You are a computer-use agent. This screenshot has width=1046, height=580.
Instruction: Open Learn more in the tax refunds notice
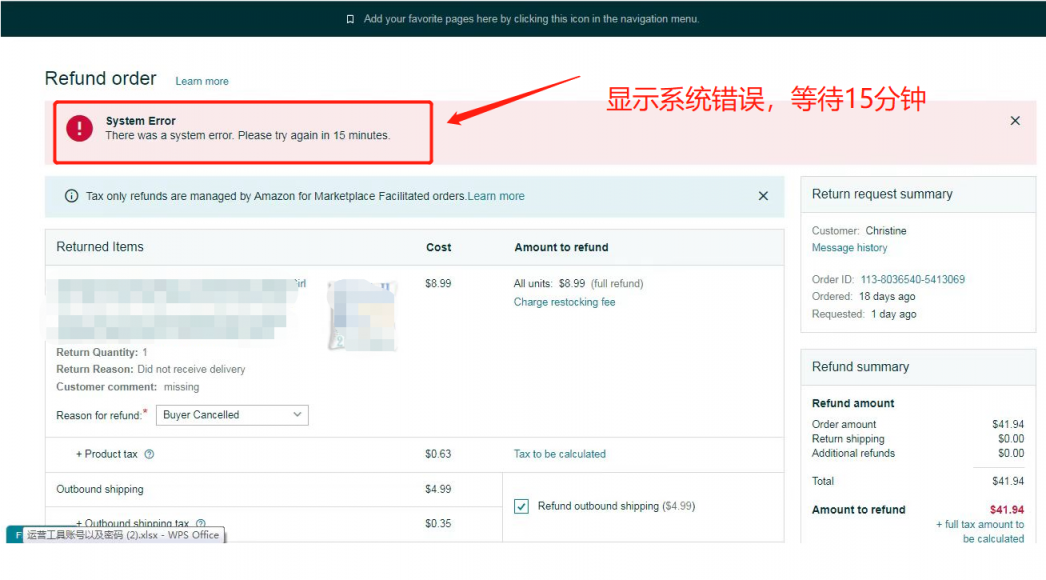496,196
